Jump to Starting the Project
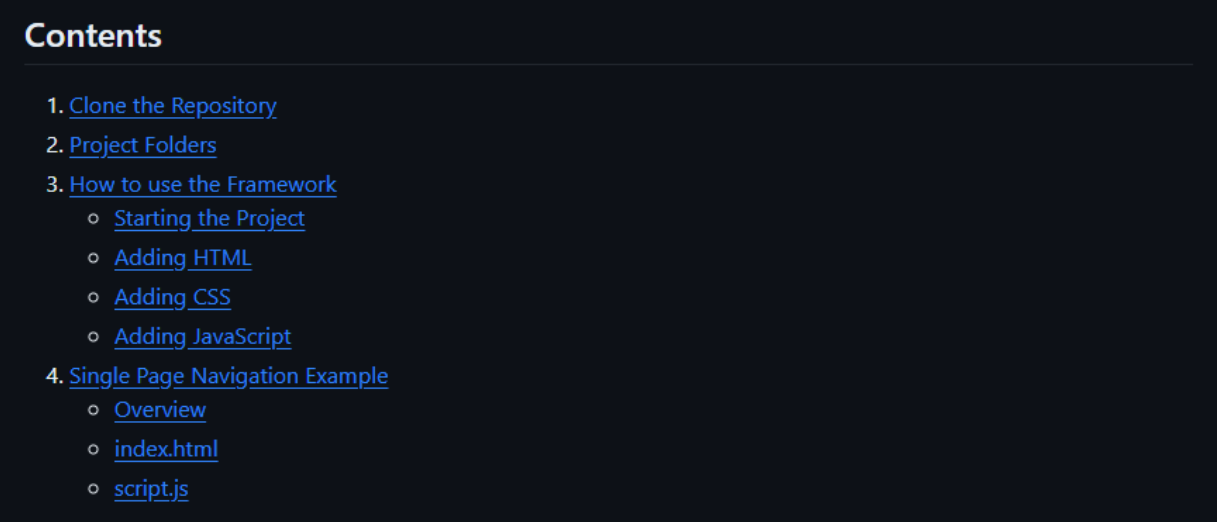This screenshot has width=1217, height=522. [210, 218]
